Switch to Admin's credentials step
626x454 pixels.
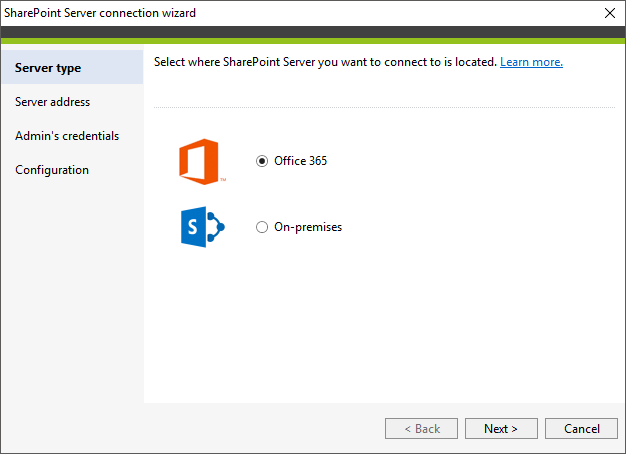tap(67, 136)
